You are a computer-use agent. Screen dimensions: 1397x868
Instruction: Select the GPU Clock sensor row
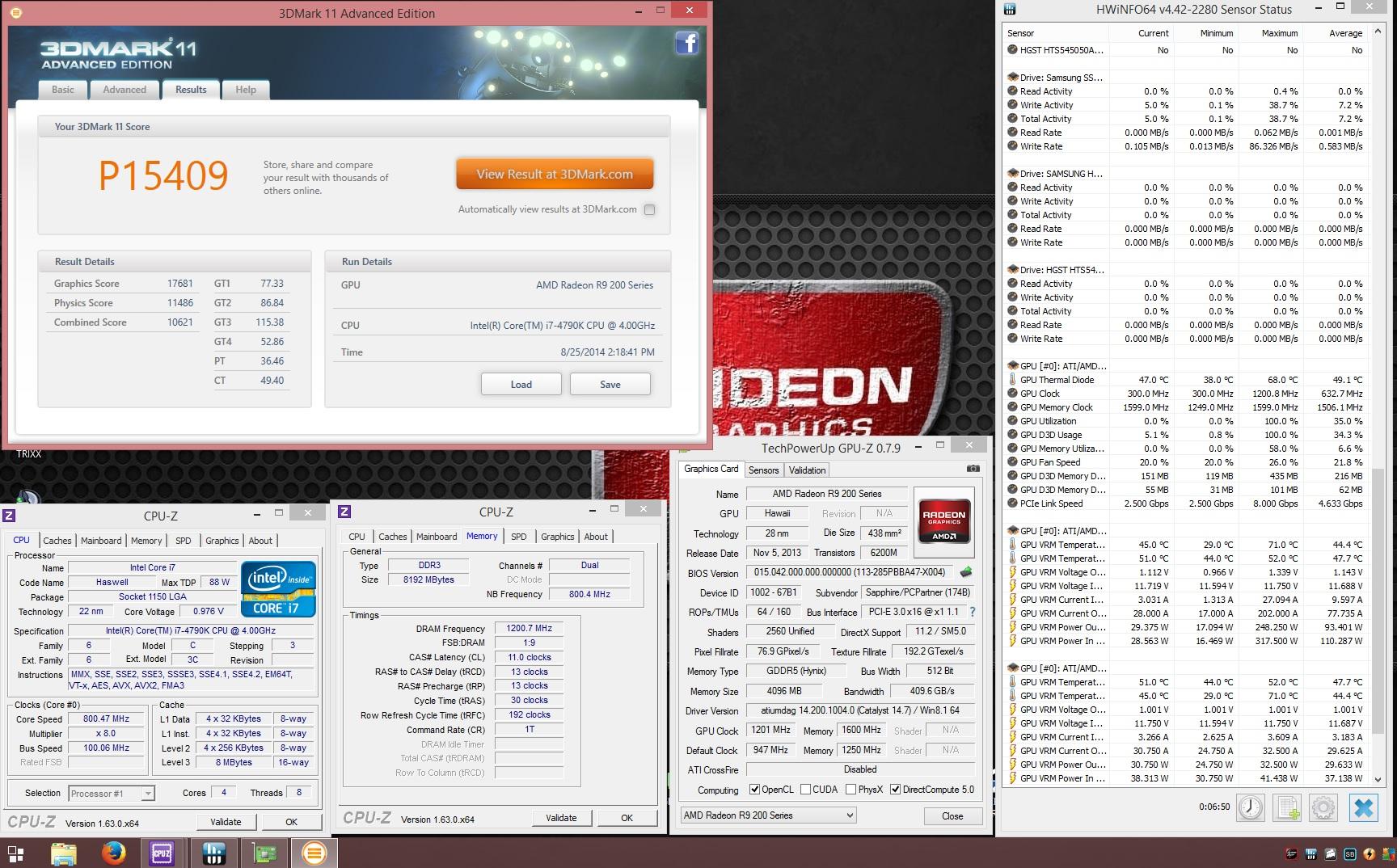(x=1187, y=394)
